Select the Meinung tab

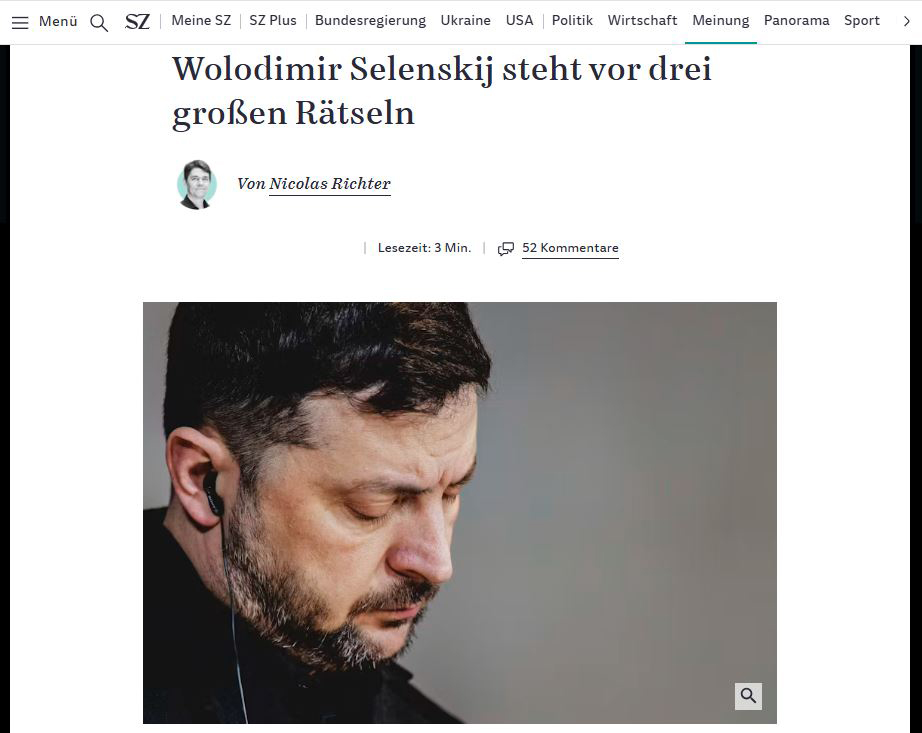point(721,21)
